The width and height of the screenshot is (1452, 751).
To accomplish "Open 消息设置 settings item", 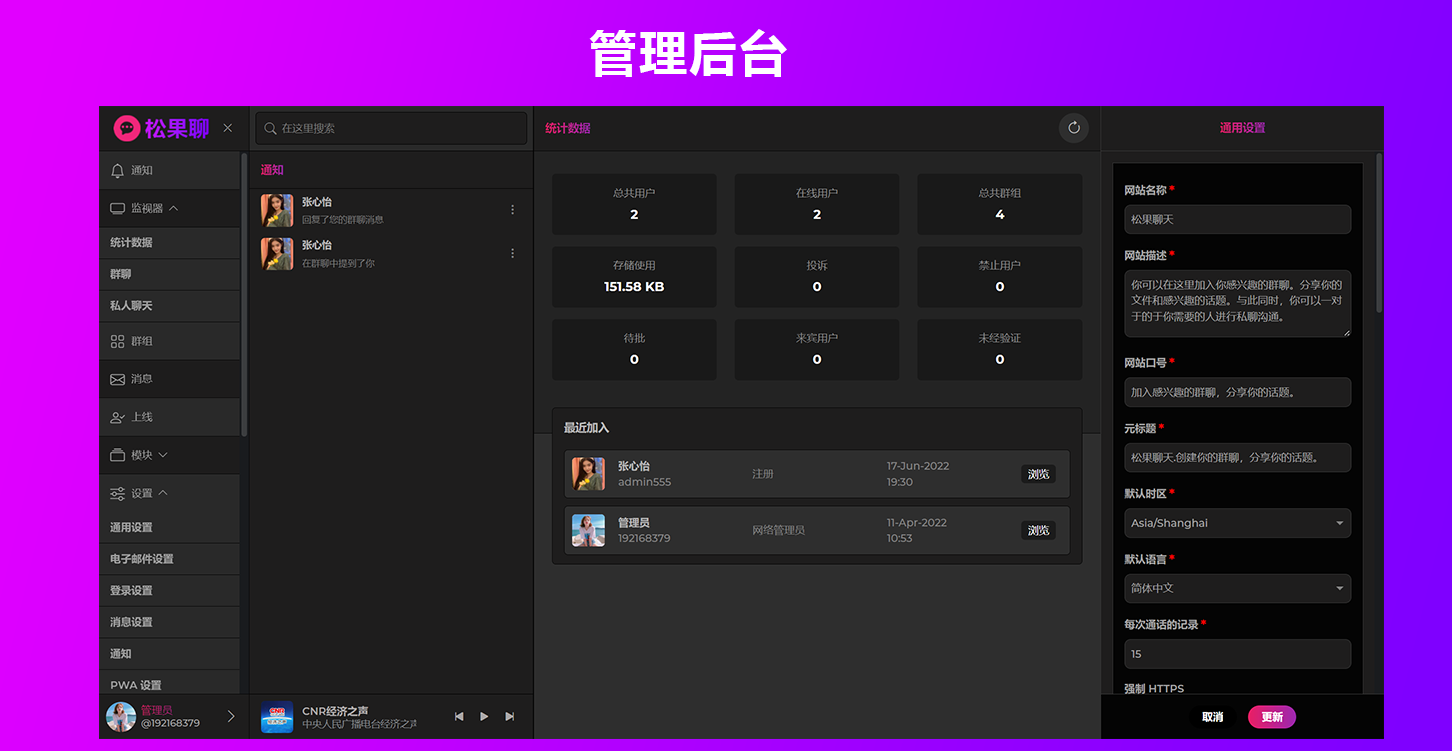I will 170,622.
